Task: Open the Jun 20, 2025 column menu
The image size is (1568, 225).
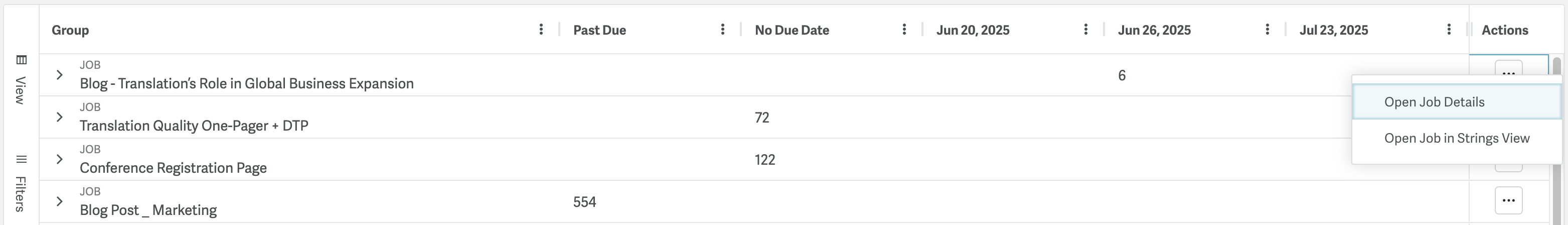Action: (x=1085, y=29)
